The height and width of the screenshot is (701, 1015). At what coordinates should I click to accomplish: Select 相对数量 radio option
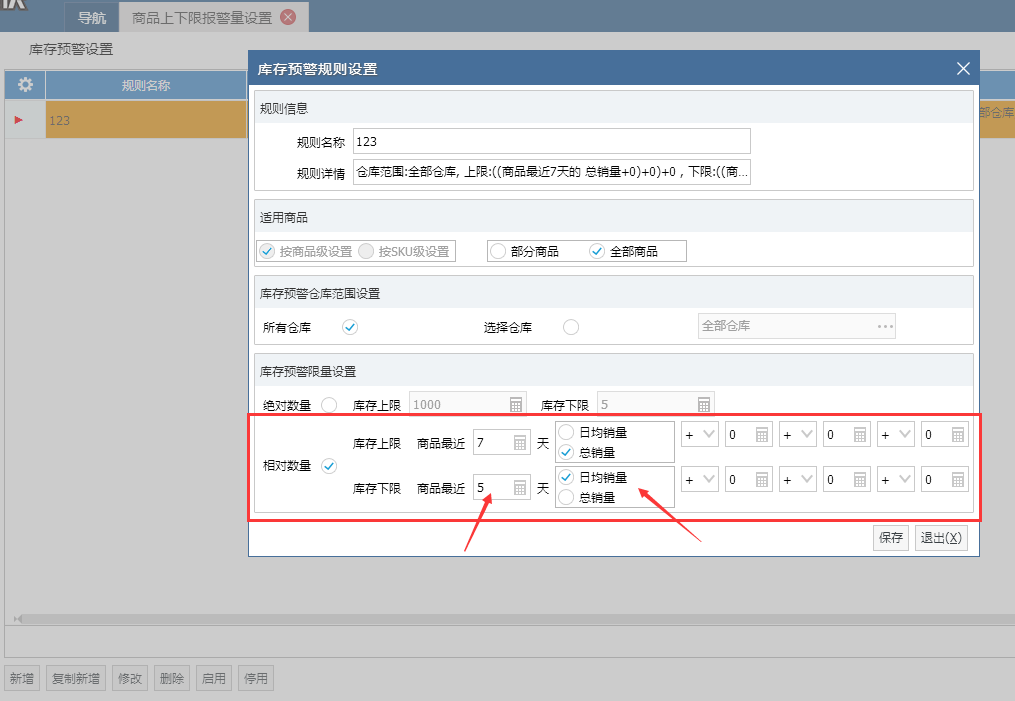(x=329, y=466)
